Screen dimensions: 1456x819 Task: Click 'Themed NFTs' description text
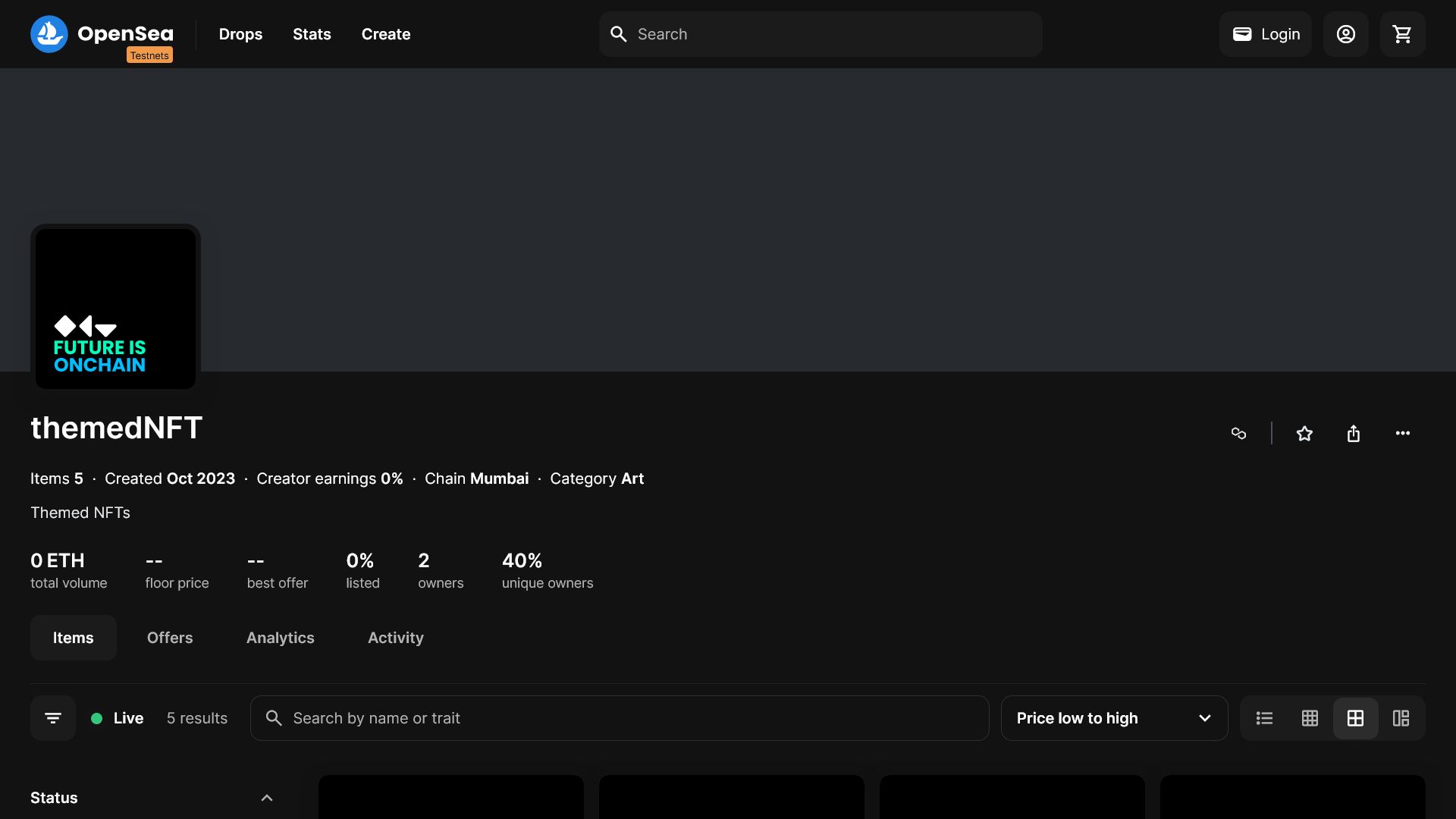(x=80, y=513)
